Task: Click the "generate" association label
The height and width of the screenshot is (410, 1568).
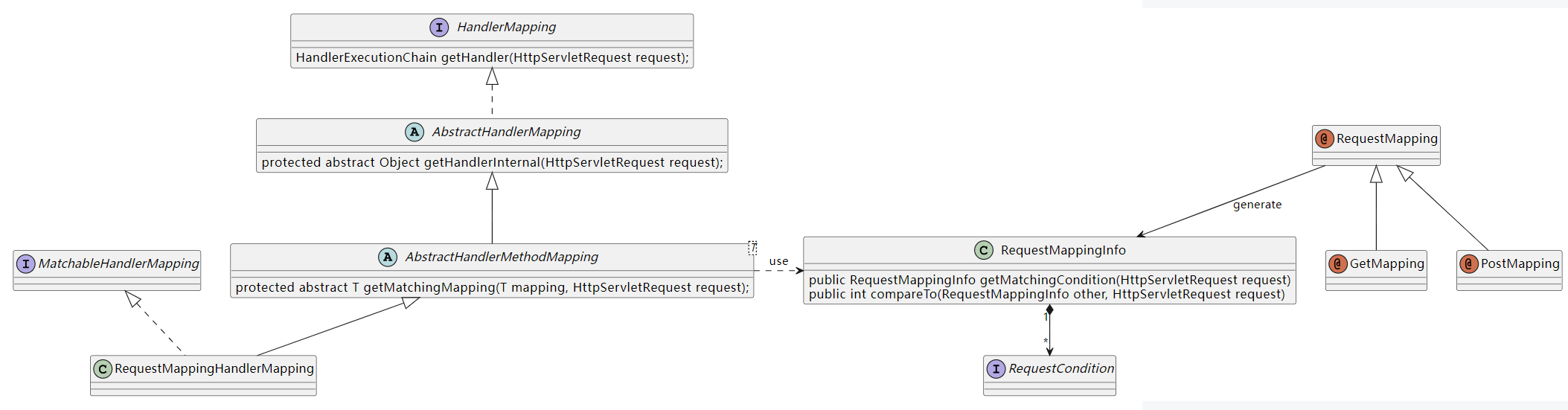Action: (1257, 205)
